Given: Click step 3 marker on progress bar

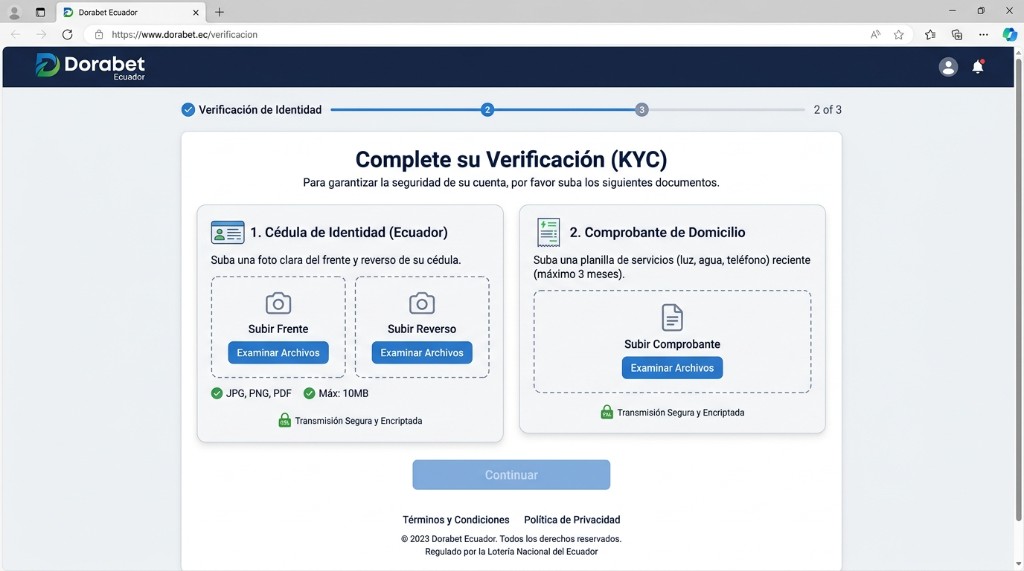Looking at the screenshot, I should pyautogui.click(x=641, y=110).
